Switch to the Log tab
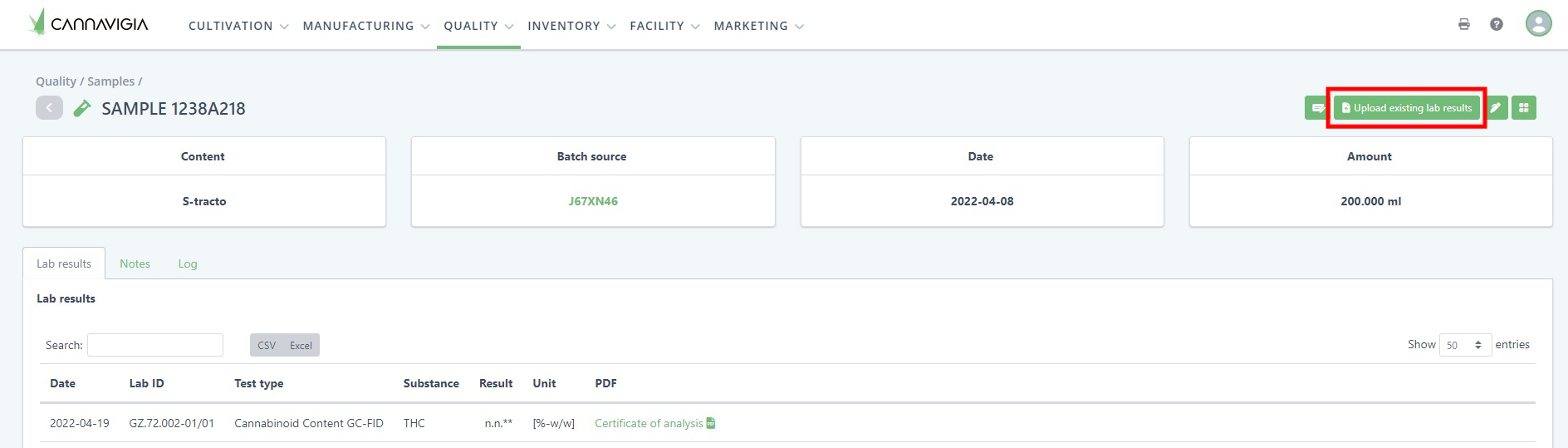The height and width of the screenshot is (448, 1568). coord(188,263)
